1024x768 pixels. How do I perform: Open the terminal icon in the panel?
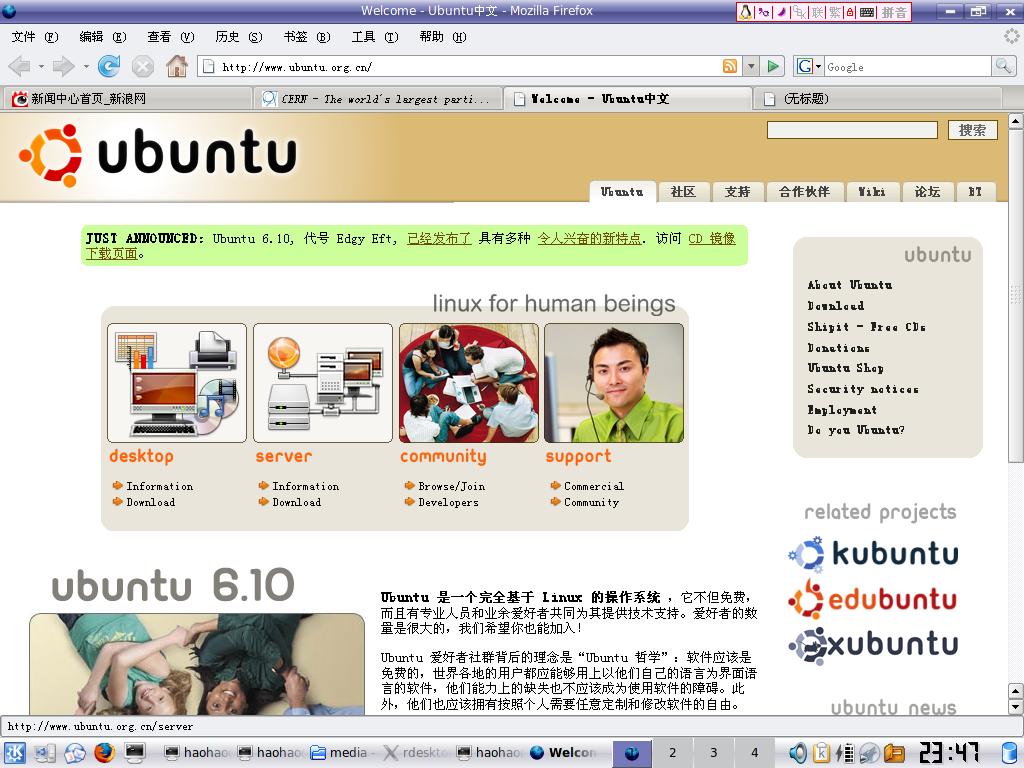click(x=135, y=753)
